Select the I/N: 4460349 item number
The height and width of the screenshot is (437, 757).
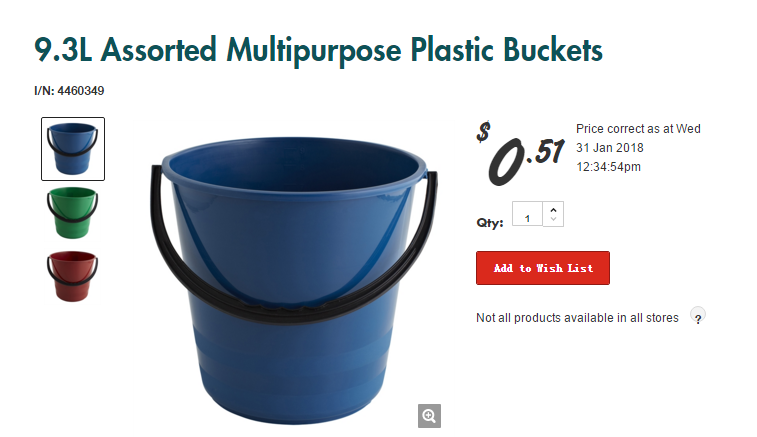click(x=69, y=91)
